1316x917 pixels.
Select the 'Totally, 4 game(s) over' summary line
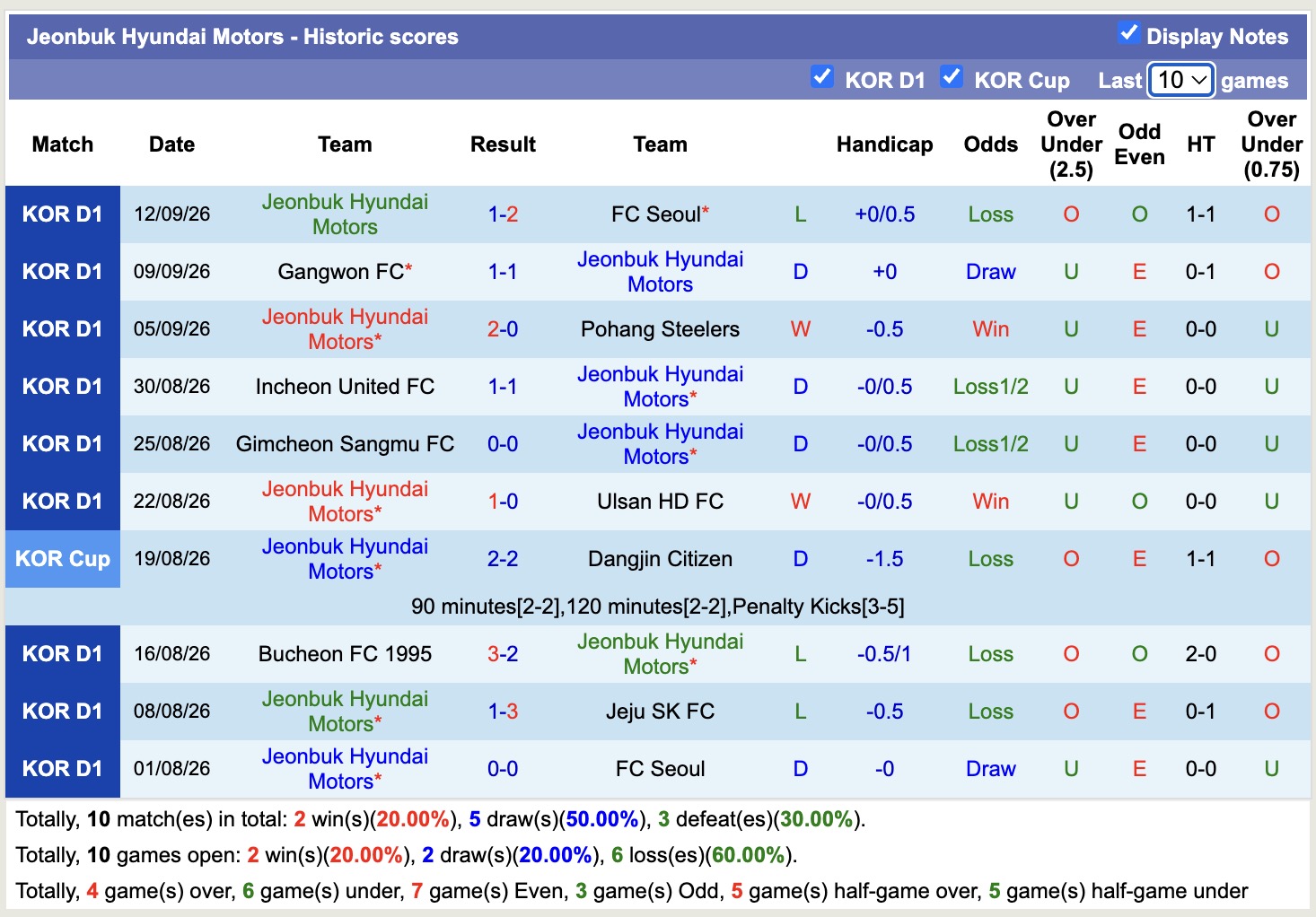click(632, 891)
